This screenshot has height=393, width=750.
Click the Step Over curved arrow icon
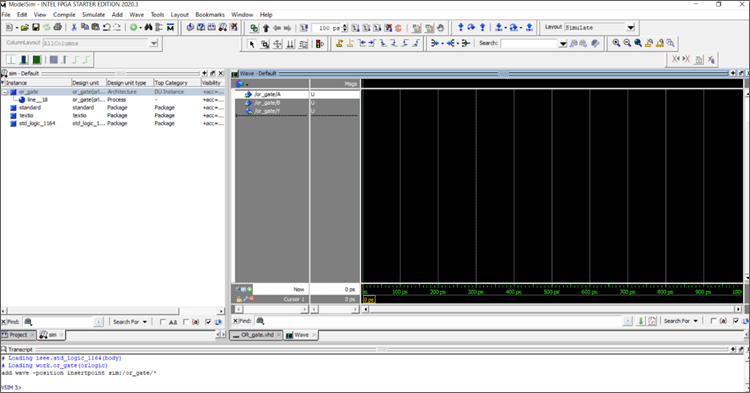pyautogui.click(x=471, y=28)
